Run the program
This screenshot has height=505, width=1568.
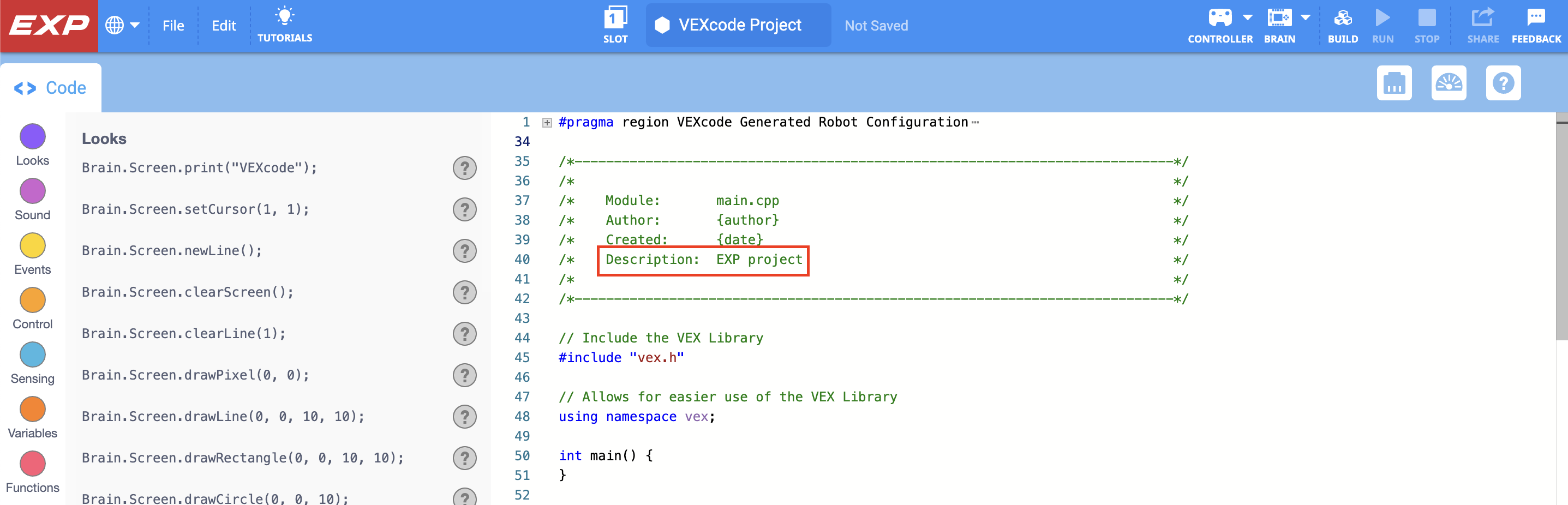1383,25
